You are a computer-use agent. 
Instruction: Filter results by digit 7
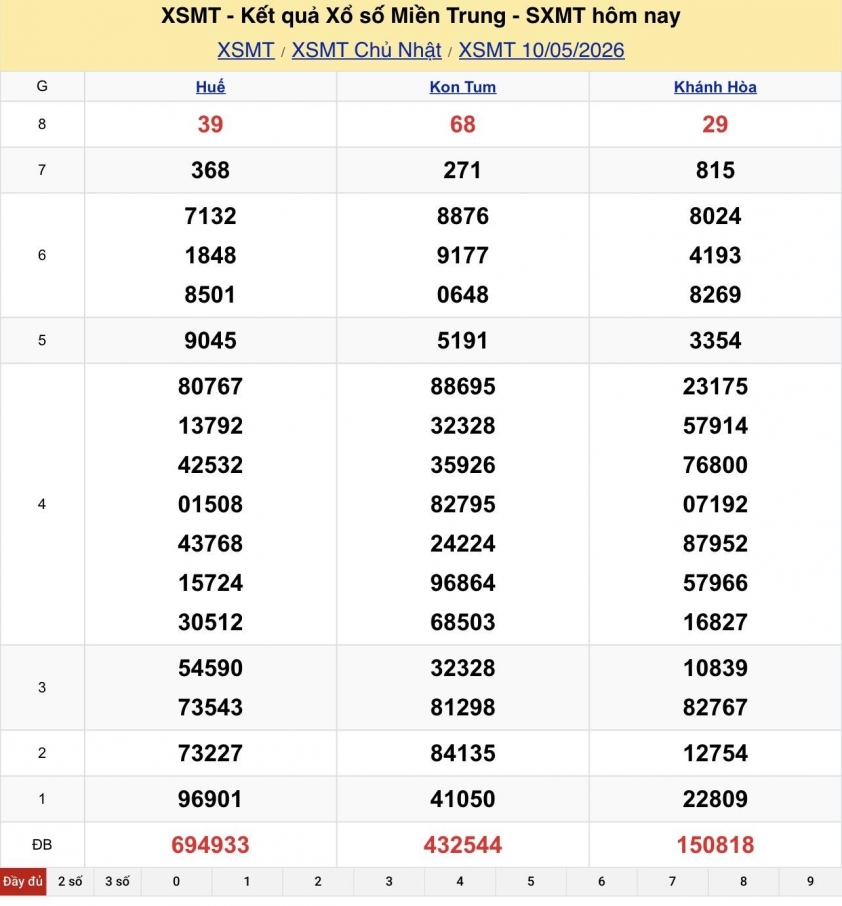(672, 882)
